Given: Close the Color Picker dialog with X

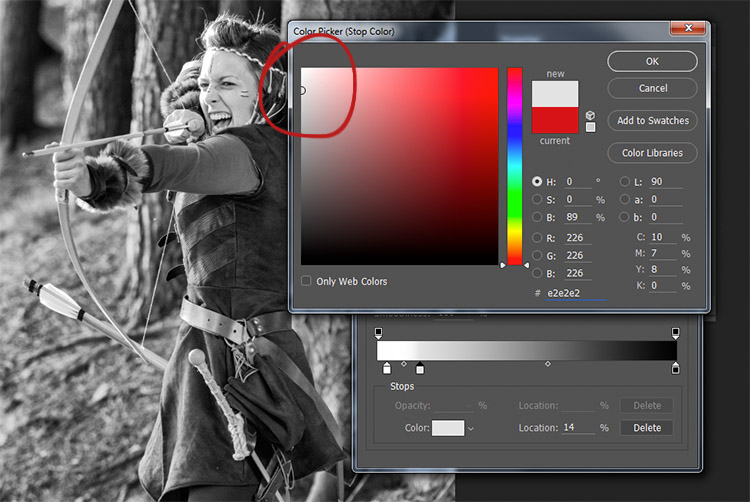Looking at the screenshot, I should 688,28.
